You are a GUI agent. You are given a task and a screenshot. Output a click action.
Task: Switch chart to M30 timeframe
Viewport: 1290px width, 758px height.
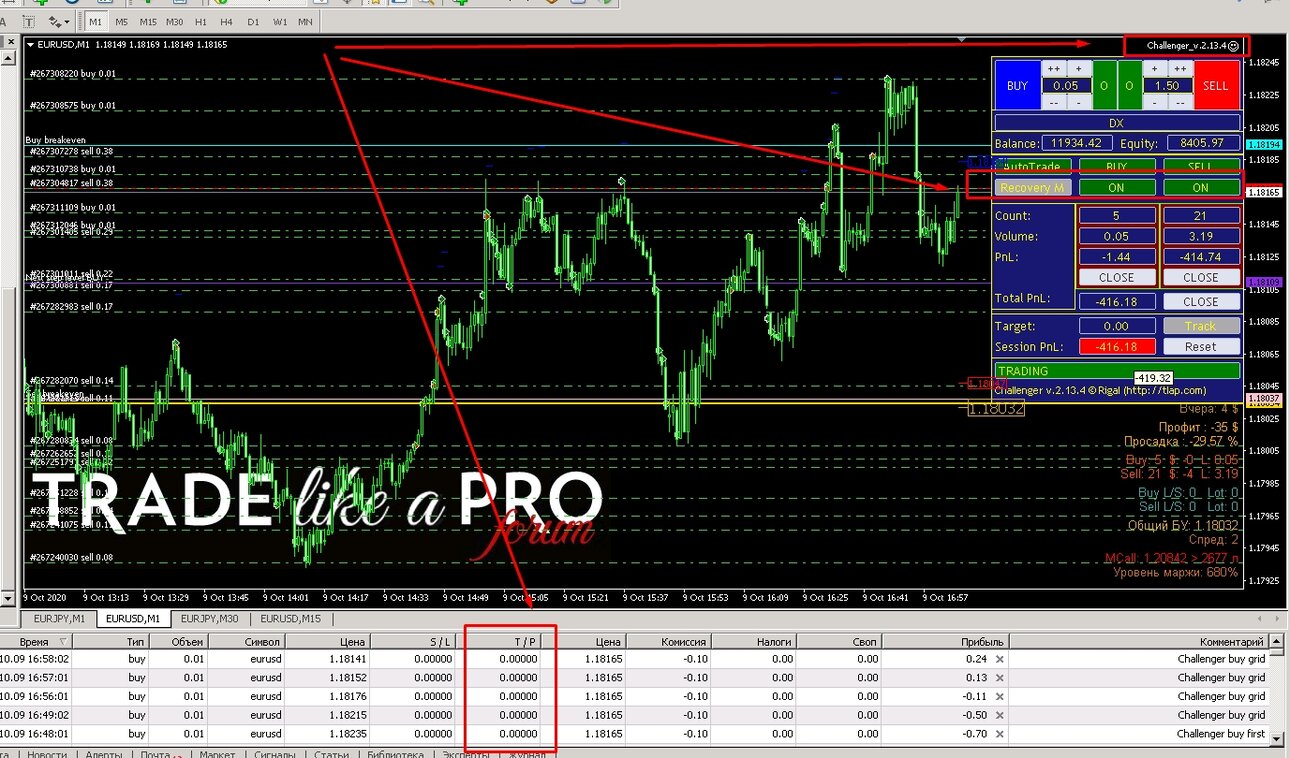click(175, 21)
